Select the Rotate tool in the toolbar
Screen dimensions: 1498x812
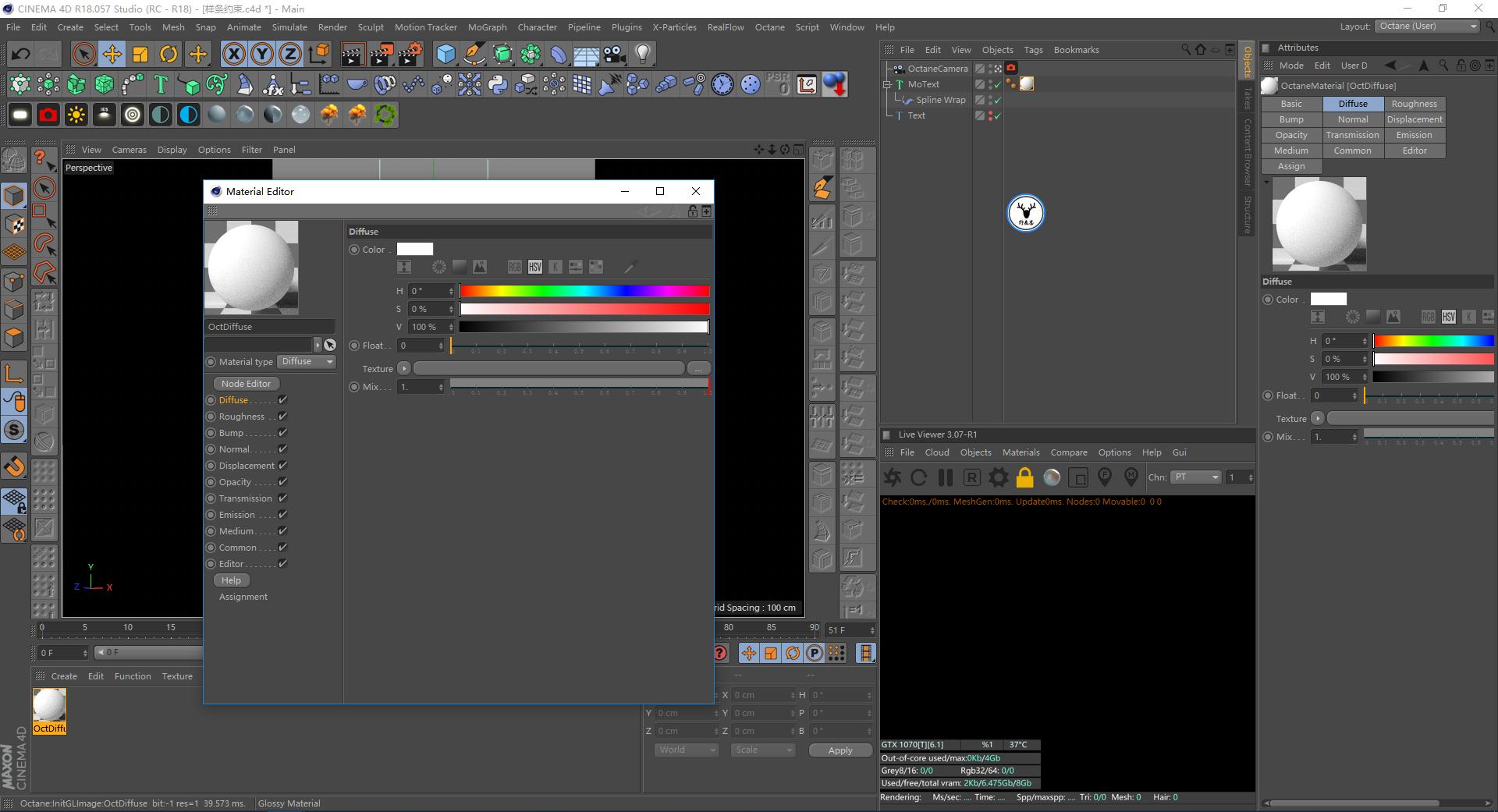coord(169,54)
